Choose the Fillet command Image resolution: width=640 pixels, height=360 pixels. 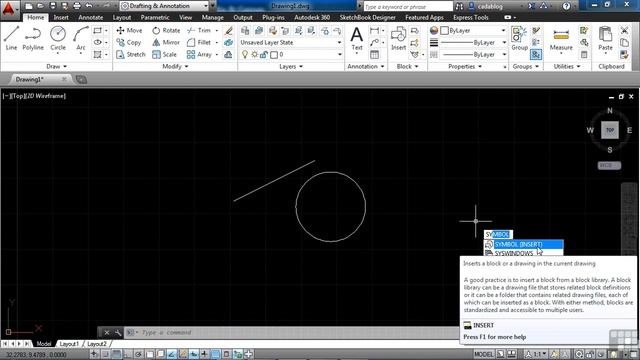199,42
